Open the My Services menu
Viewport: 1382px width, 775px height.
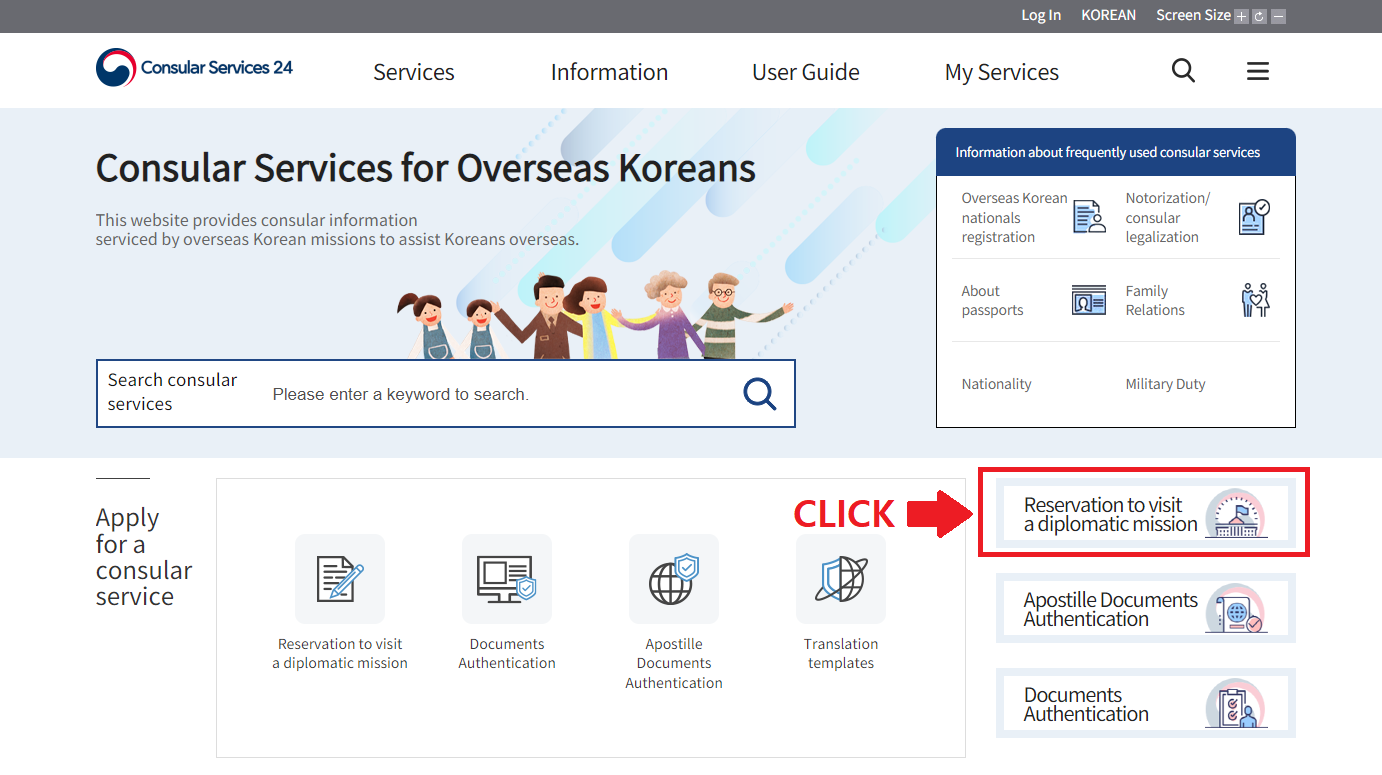(x=1001, y=71)
